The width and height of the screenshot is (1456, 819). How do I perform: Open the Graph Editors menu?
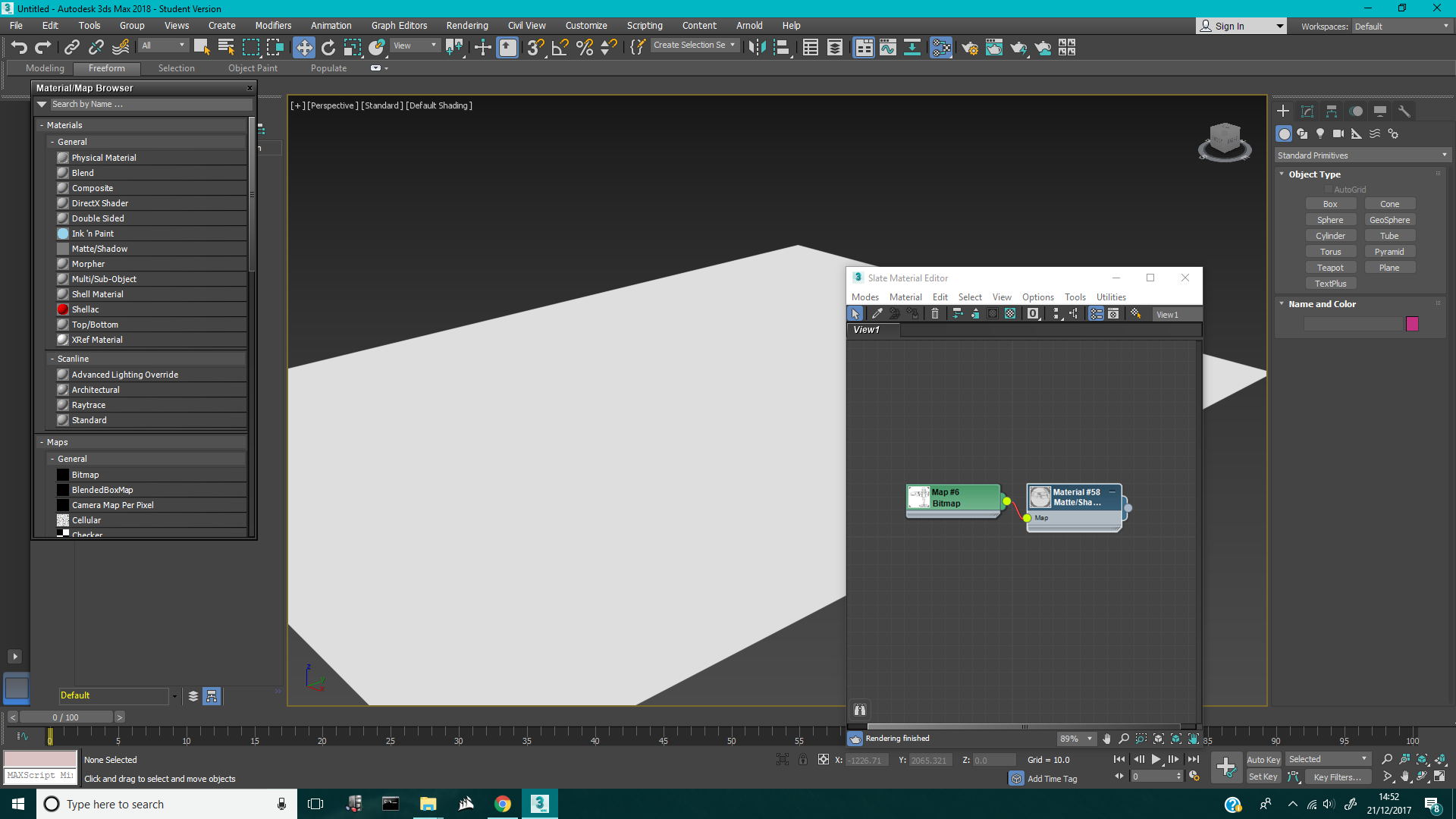[399, 25]
